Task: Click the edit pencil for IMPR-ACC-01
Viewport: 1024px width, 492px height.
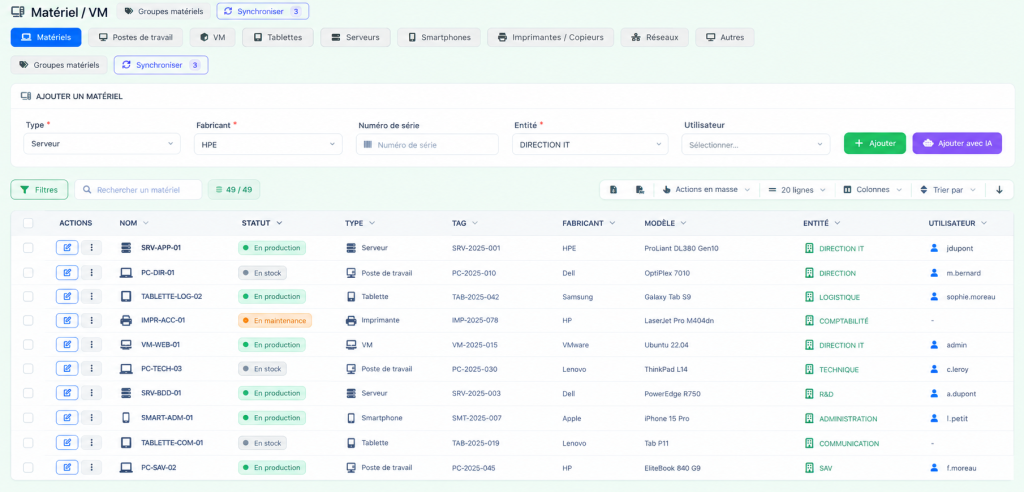Action: point(67,320)
